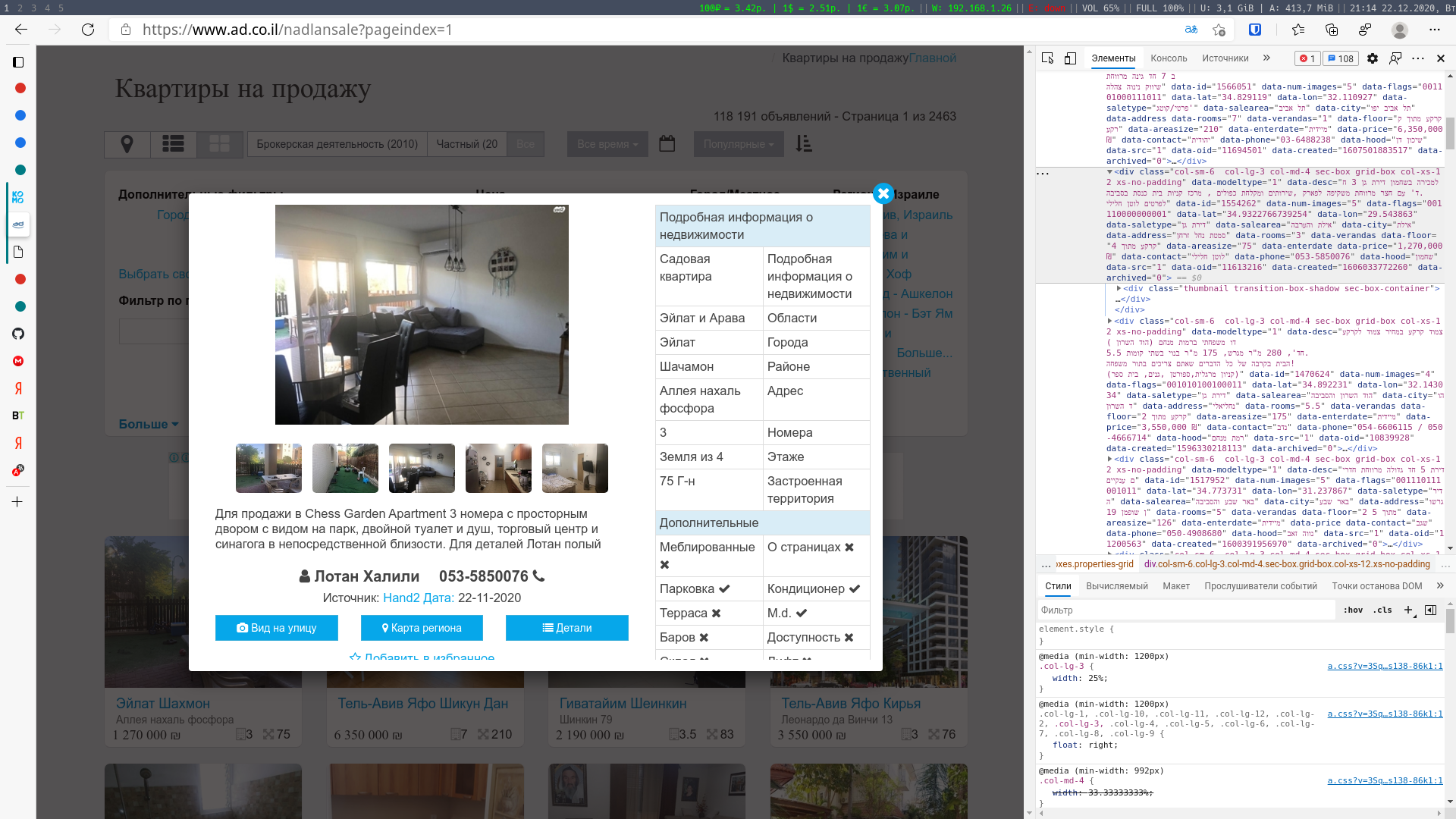
Task: Click the 'Вид на улицу' button
Action: (277, 628)
